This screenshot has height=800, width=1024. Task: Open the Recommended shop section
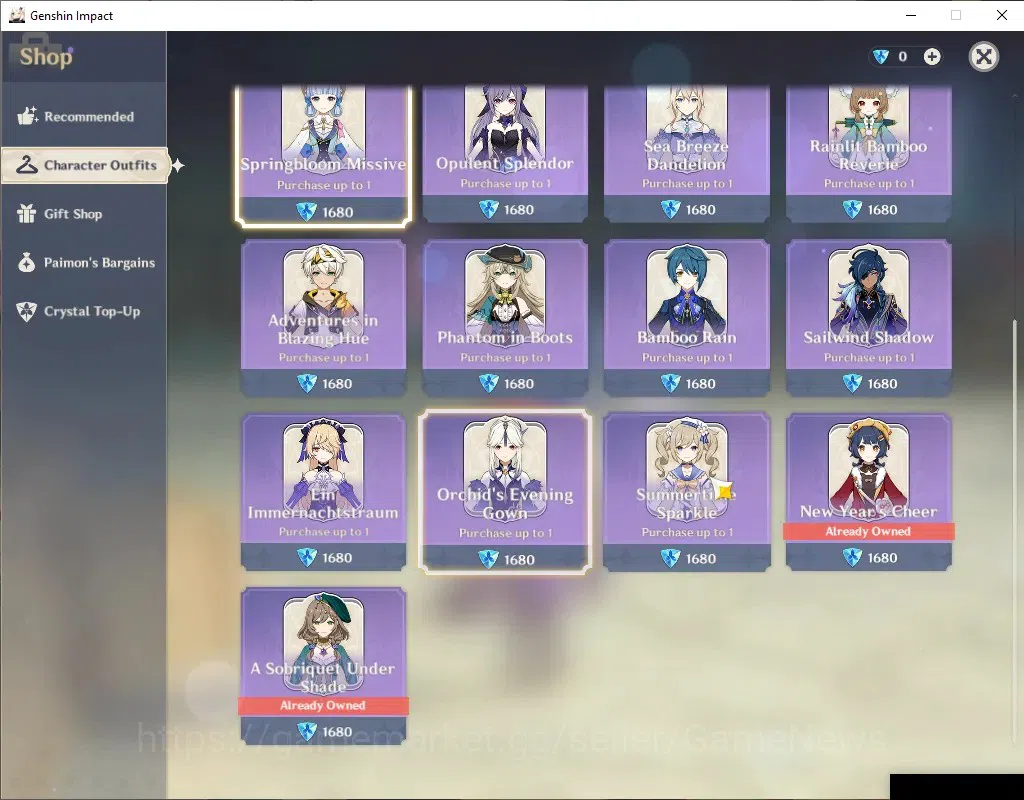[84, 117]
